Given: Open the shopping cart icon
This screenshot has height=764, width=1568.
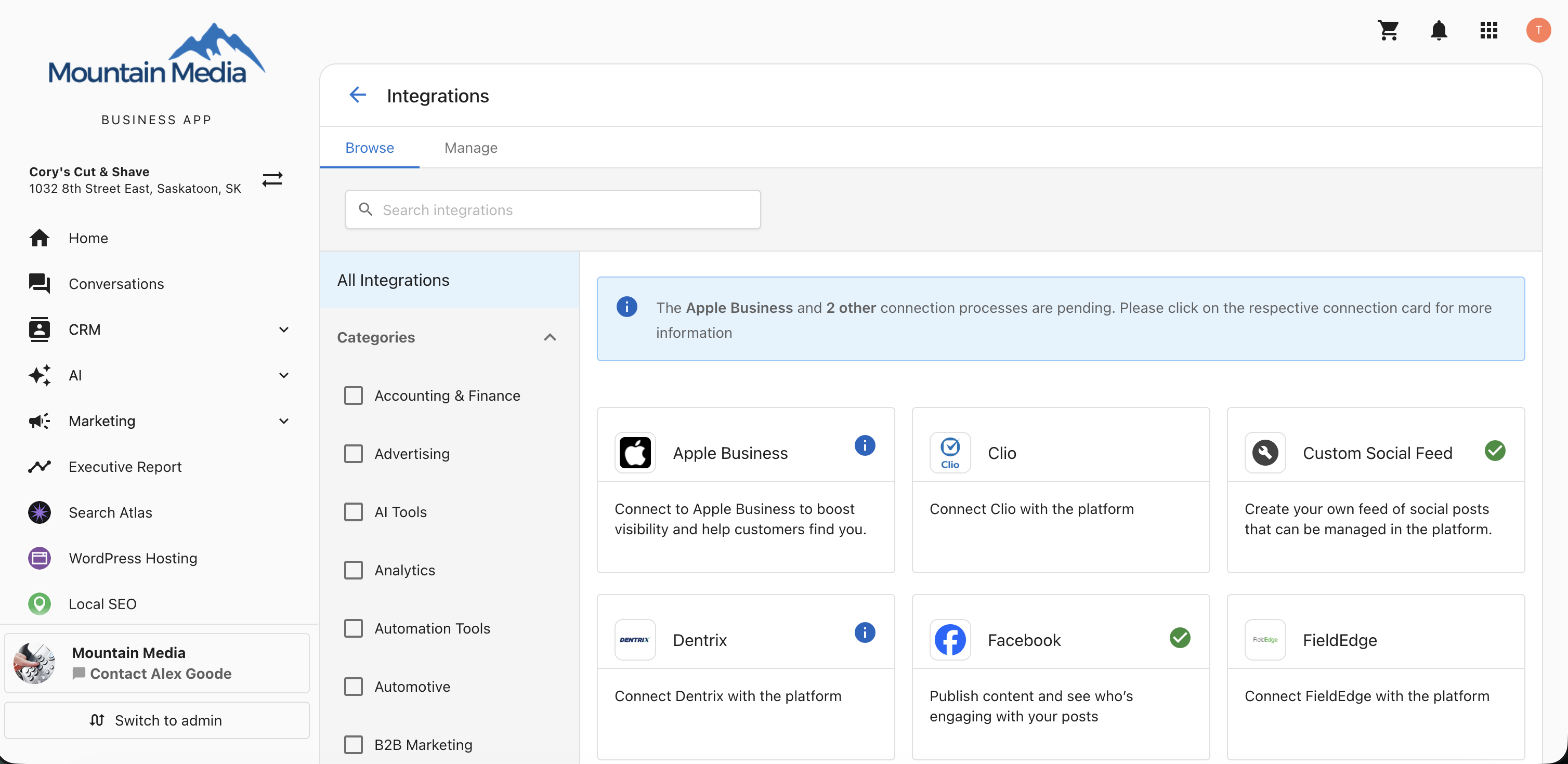Looking at the screenshot, I should point(1389,30).
